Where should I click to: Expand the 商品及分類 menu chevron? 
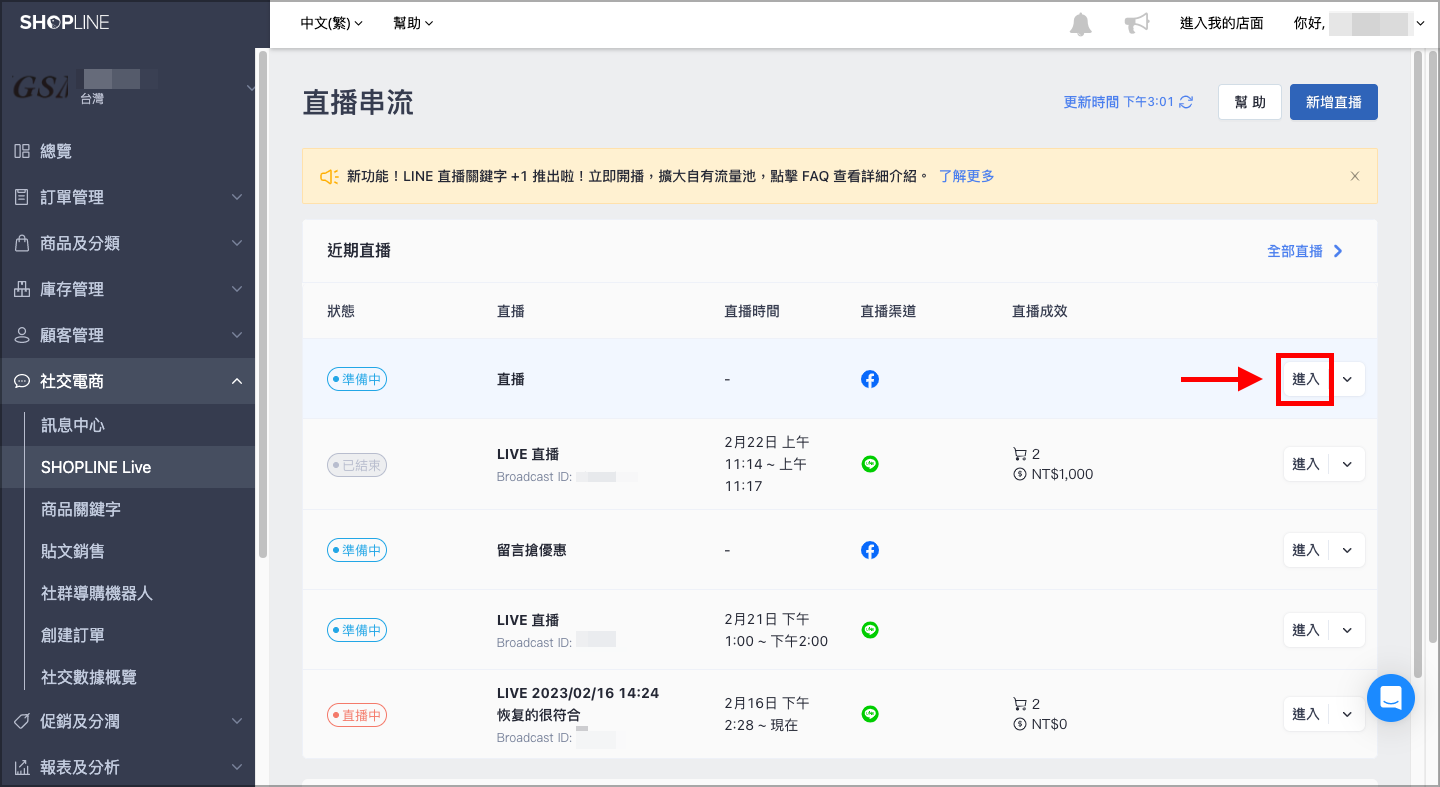237,243
